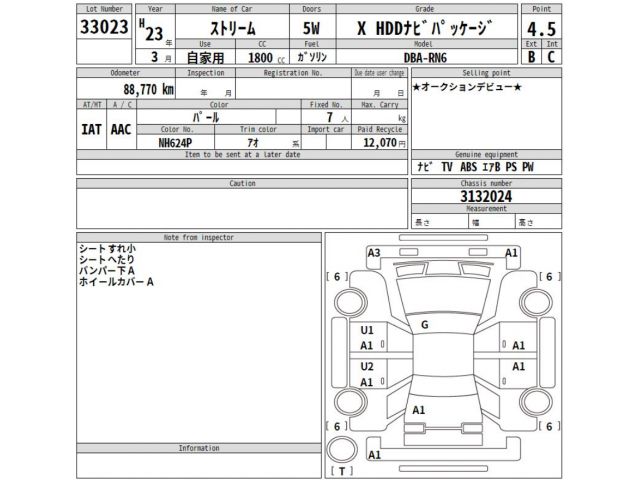Click the seating capacity 7 人

337,118
